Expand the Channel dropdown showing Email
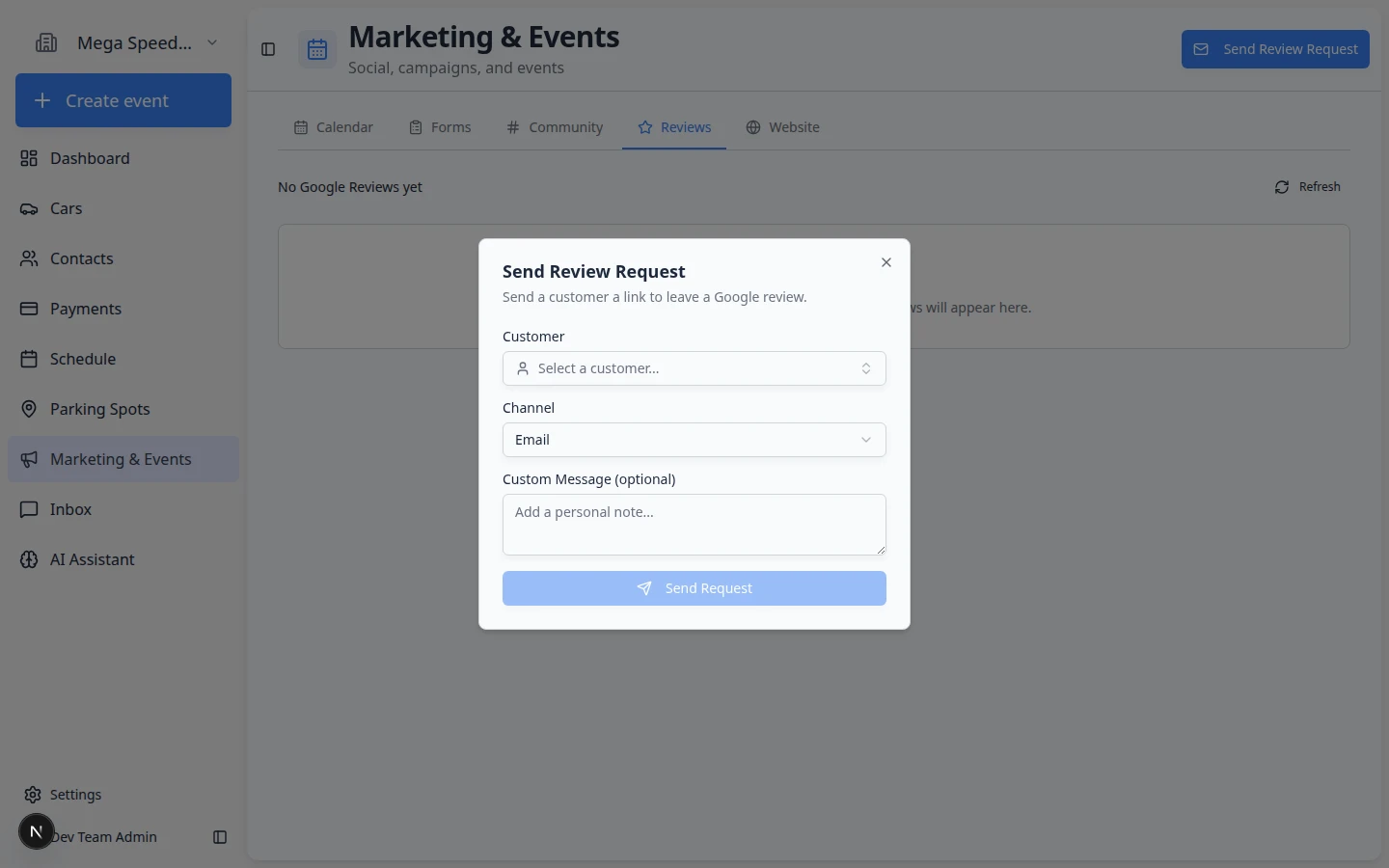This screenshot has height=868, width=1389. pyautogui.click(x=694, y=440)
